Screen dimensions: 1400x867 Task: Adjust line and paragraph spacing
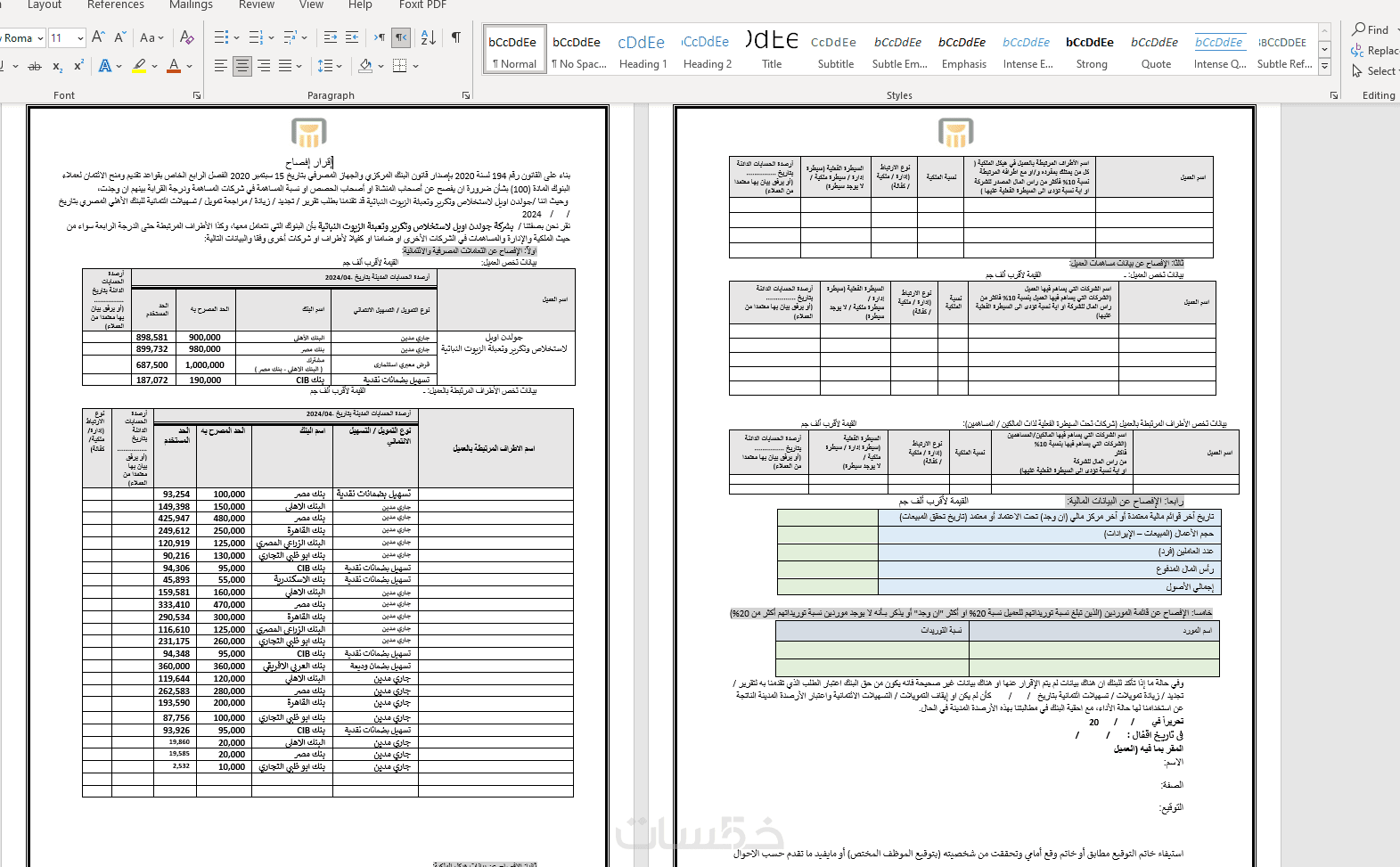[324, 66]
